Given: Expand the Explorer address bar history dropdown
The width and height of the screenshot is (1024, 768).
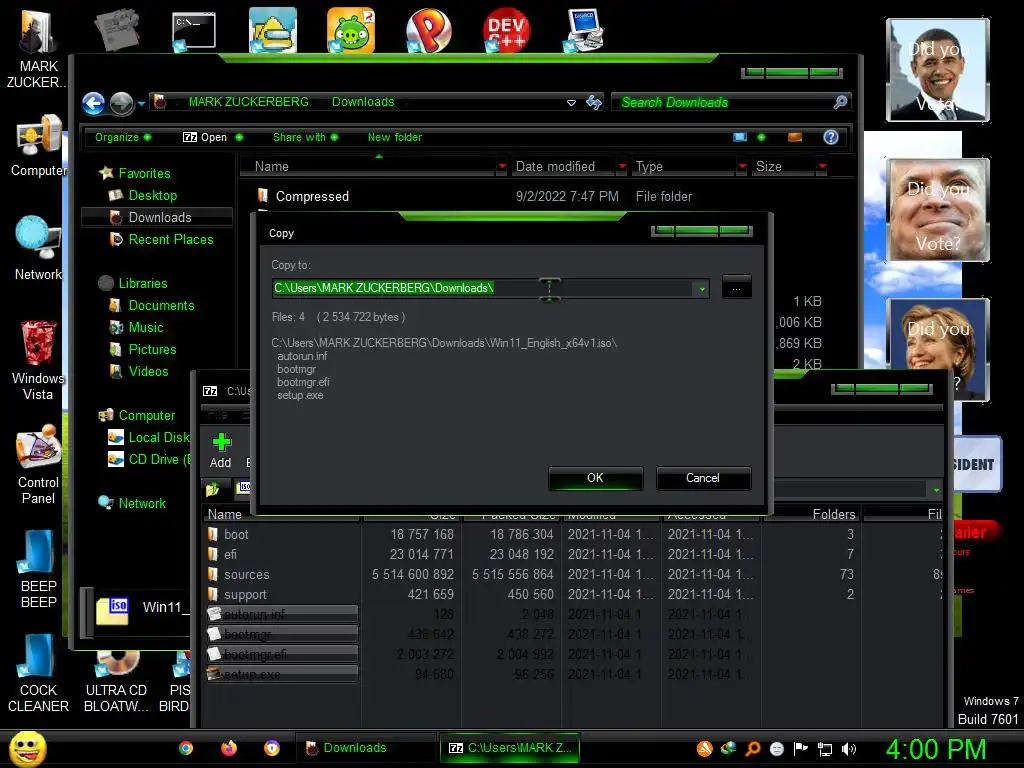Looking at the screenshot, I should point(571,103).
